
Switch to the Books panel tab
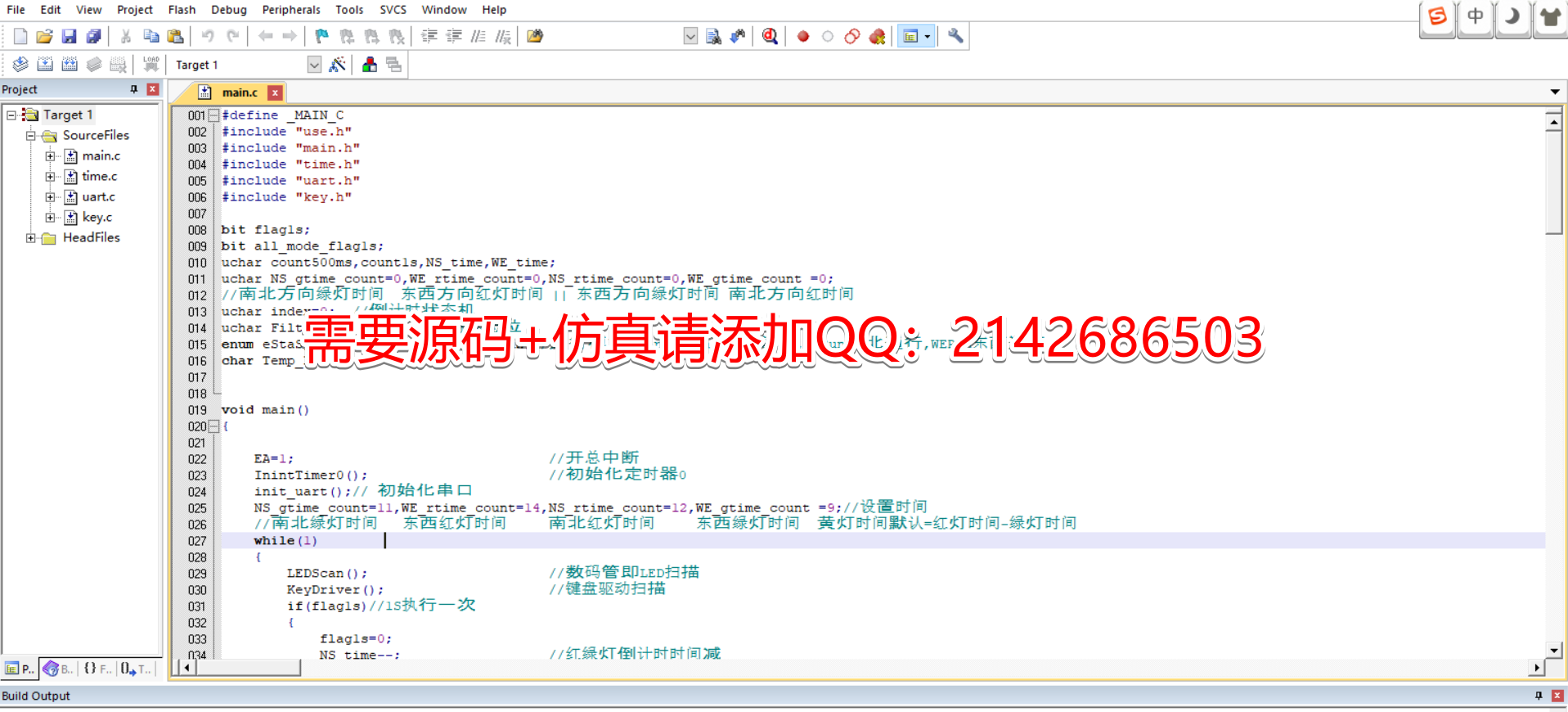click(x=58, y=669)
